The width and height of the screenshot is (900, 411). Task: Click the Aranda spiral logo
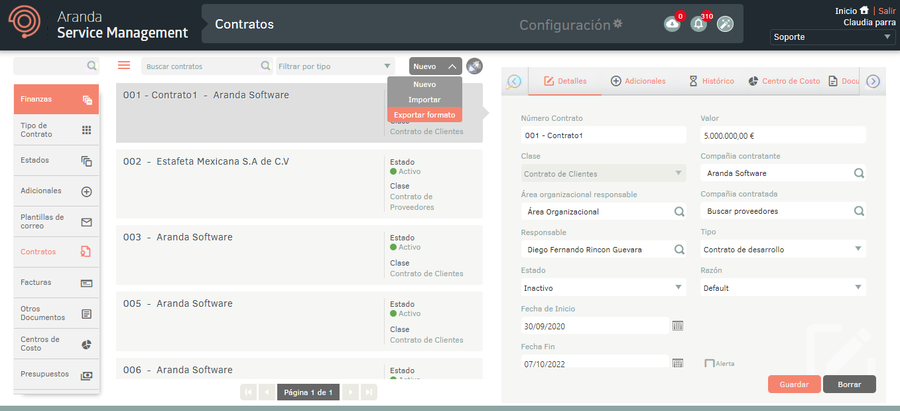pyautogui.click(x=26, y=22)
